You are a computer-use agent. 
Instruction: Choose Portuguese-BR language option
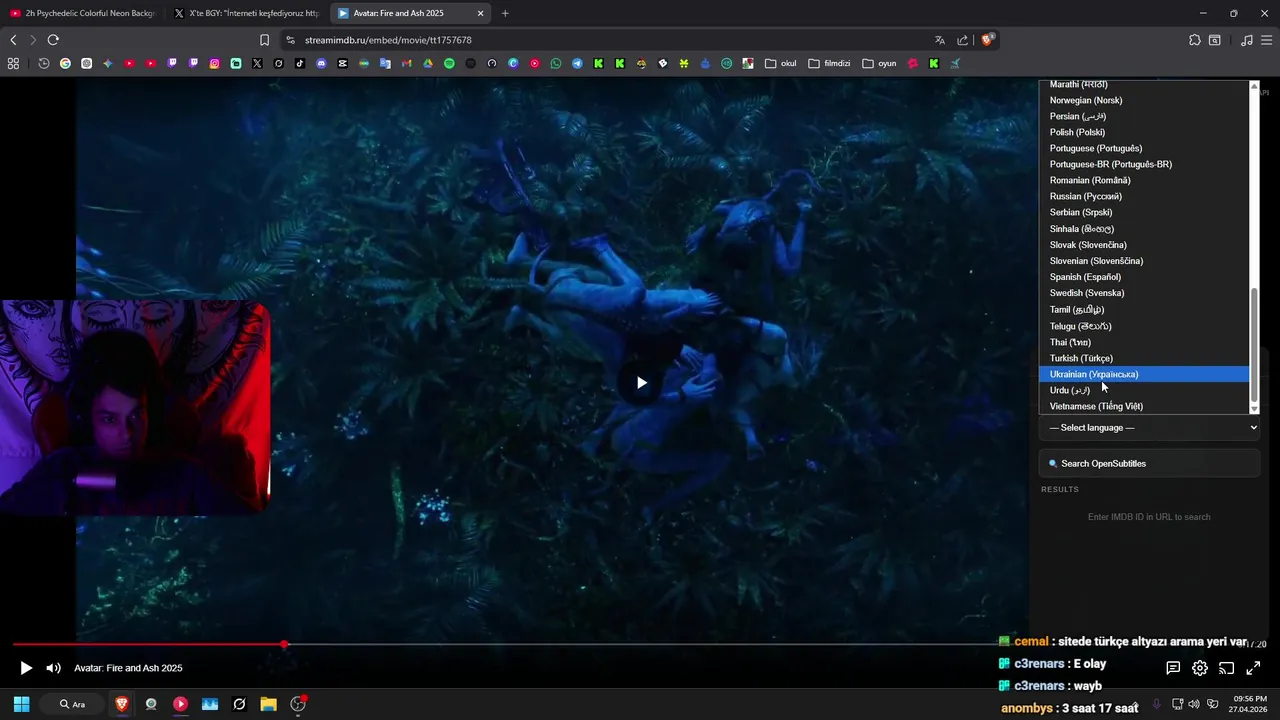tap(1144, 164)
